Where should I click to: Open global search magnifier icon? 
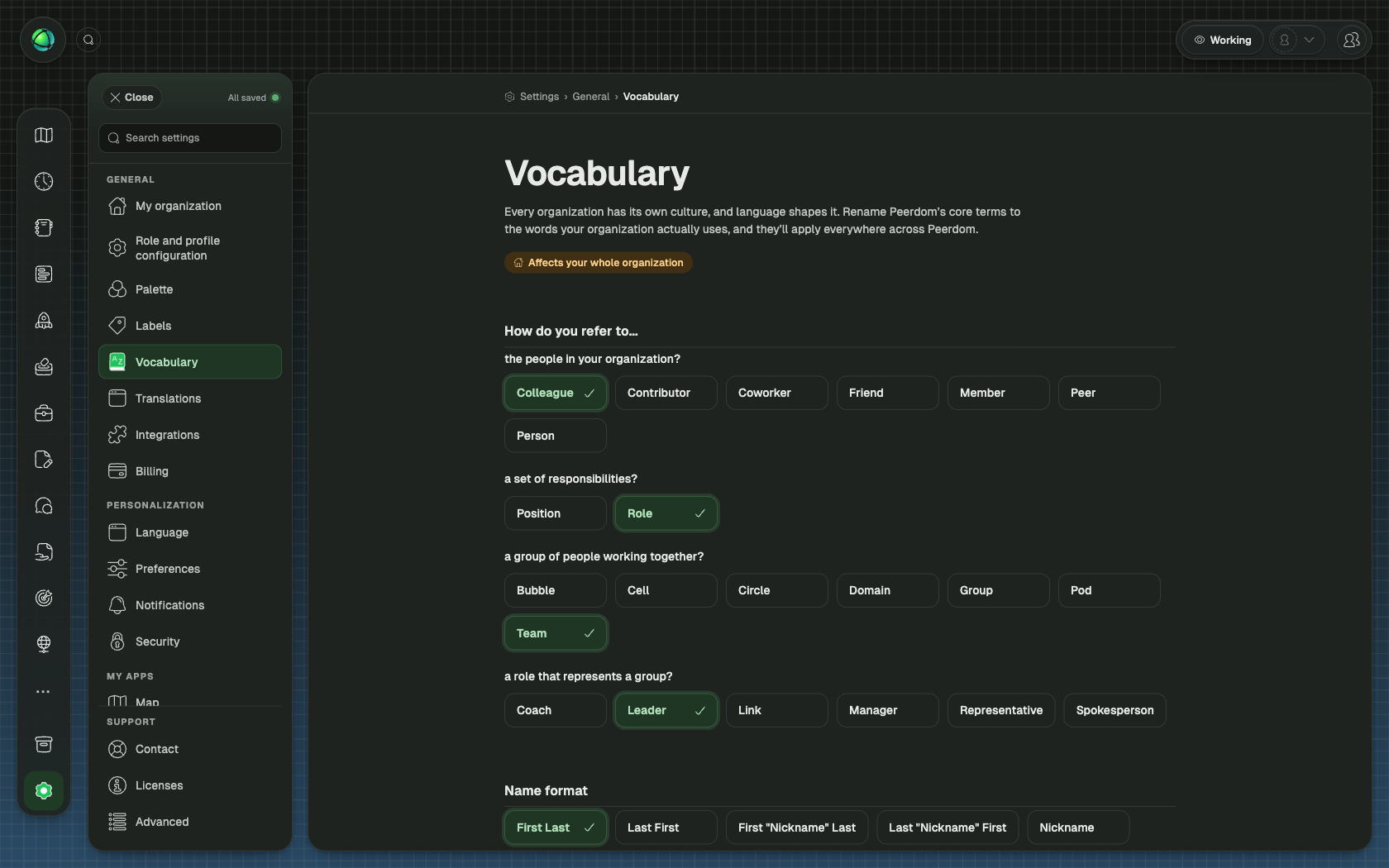tap(88, 40)
